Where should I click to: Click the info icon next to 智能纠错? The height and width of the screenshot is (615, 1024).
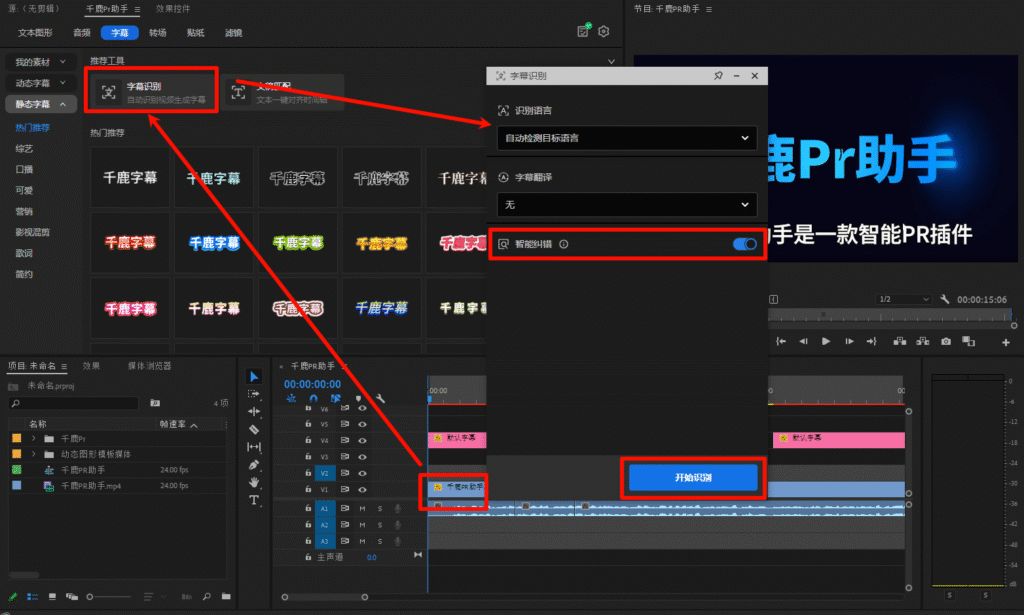(564, 244)
